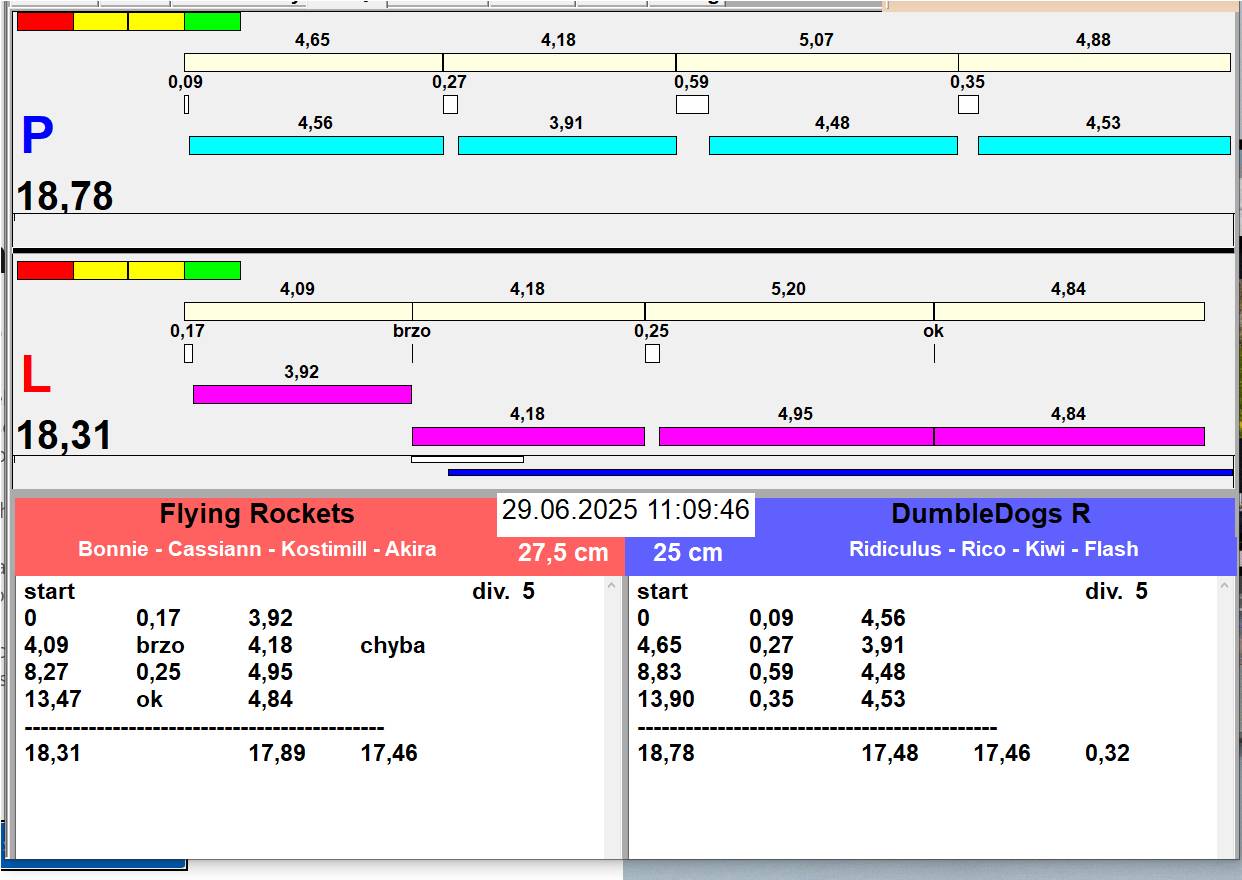Select the 5,20 cream segment in lane L
This screenshot has width=1242, height=880.
(789, 312)
